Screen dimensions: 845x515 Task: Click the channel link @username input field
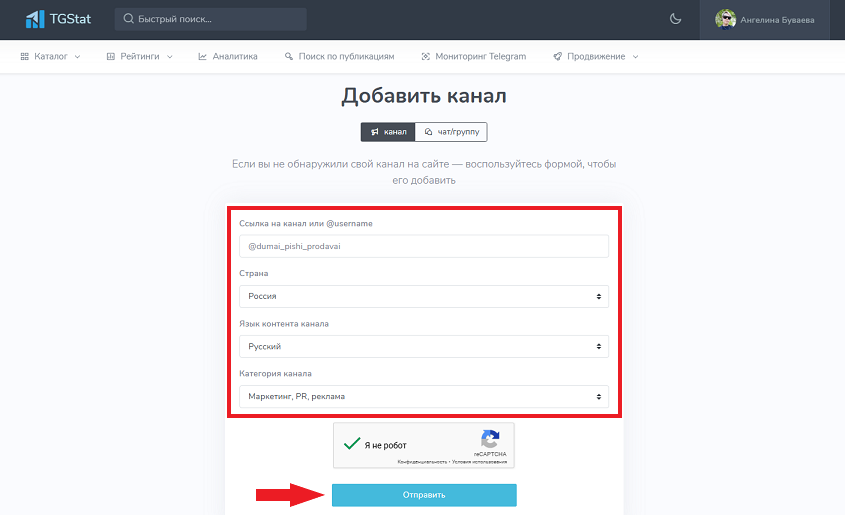pos(424,246)
